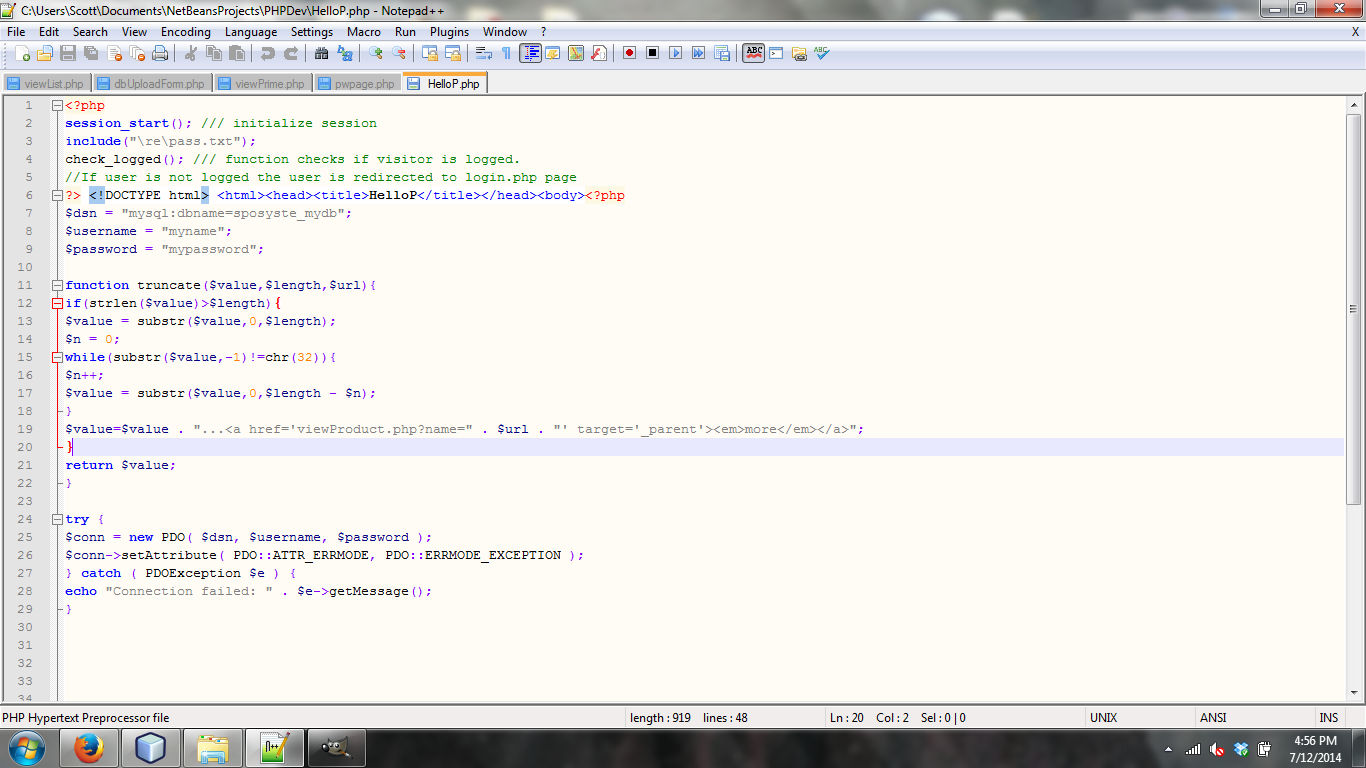Toggle INS insert mode in status bar
This screenshot has width=1366, height=768.
tap(1328, 717)
